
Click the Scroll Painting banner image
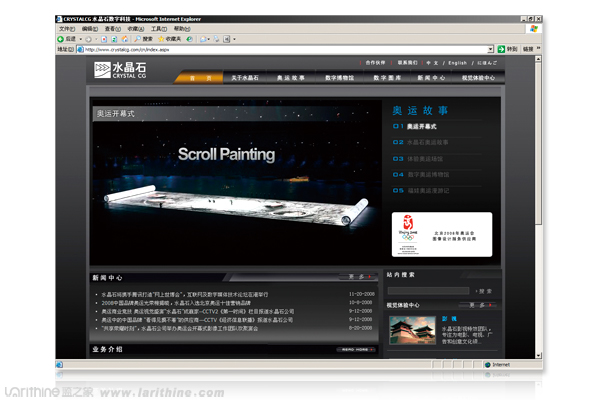(x=236, y=182)
